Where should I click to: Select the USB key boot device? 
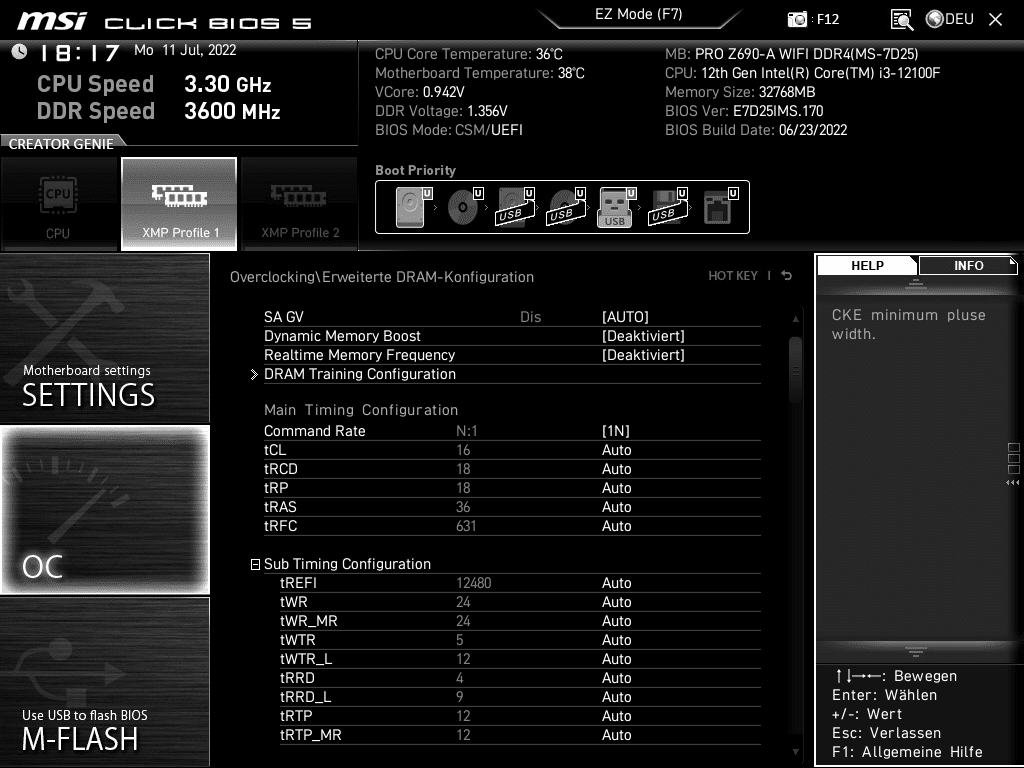click(x=616, y=207)
